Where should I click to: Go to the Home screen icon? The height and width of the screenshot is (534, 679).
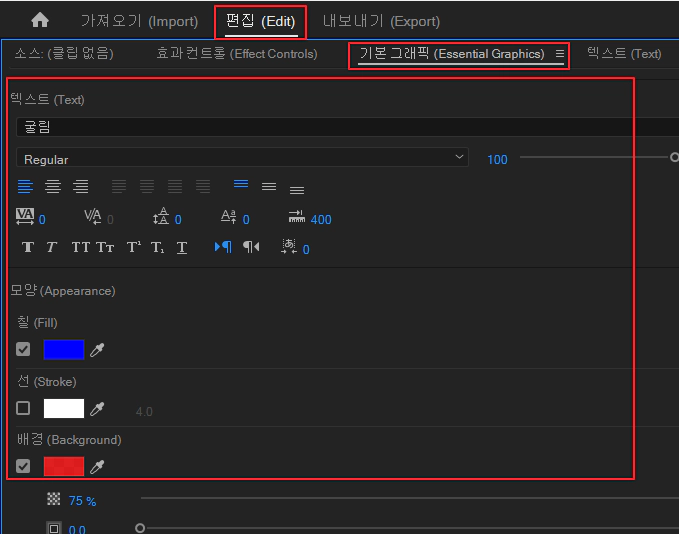[x=40, y=20]
